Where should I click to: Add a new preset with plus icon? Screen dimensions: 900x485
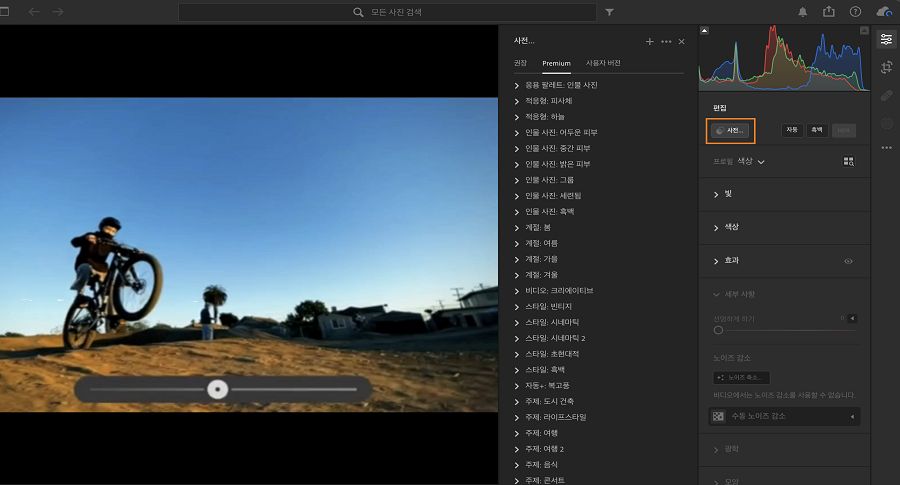pos(650,41)
